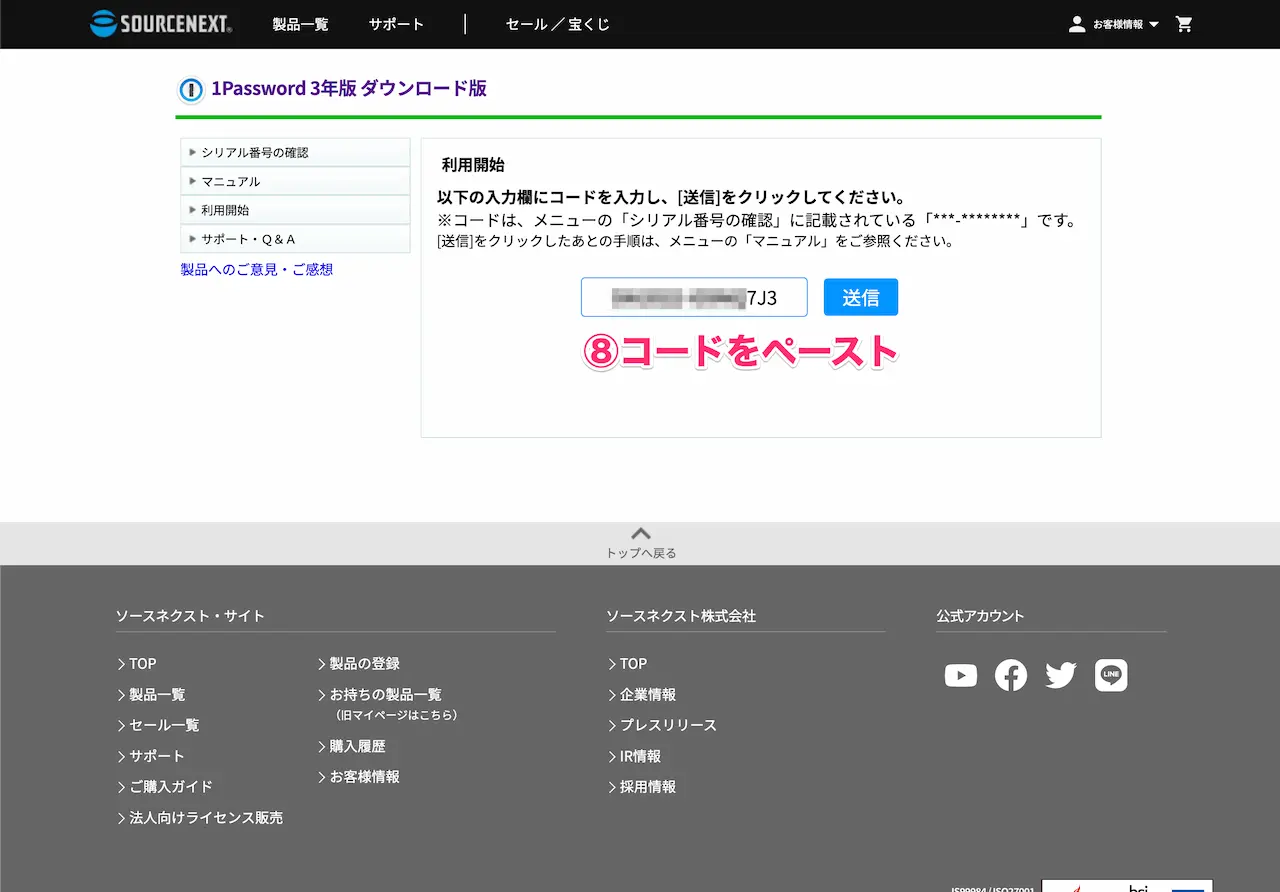Viewport: 1280px width, 892px height.
Task: Click the 送信 submit button
Action: click(861, 297)
